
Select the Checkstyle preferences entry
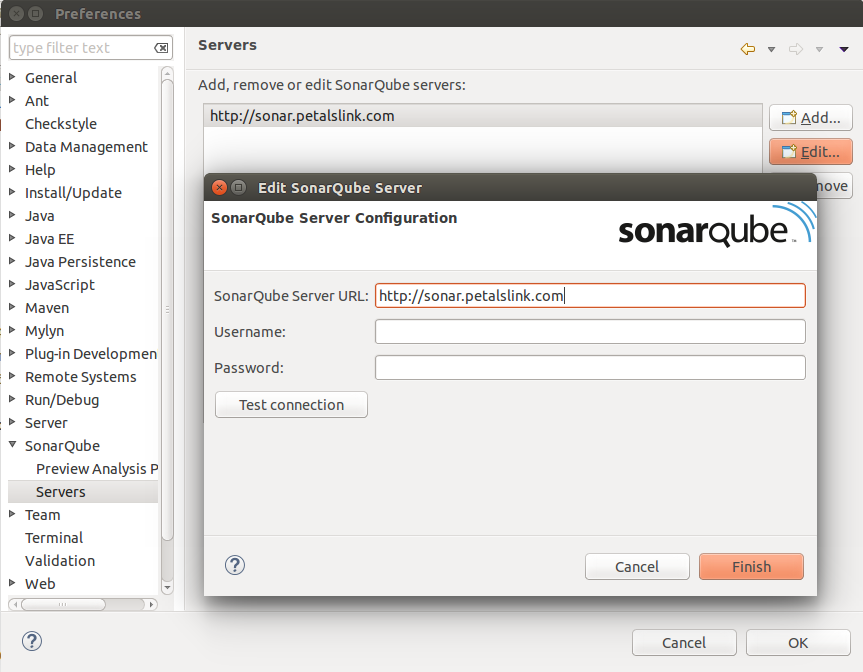[61, 124]
